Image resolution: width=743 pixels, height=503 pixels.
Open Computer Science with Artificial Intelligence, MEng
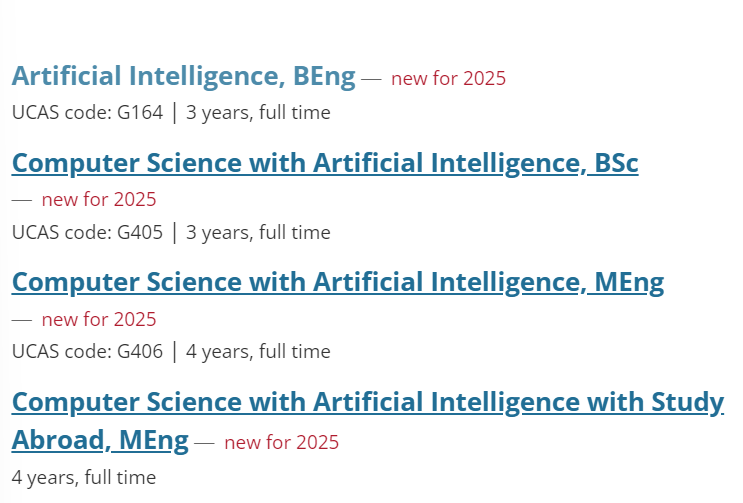click(x=338, y=283)
